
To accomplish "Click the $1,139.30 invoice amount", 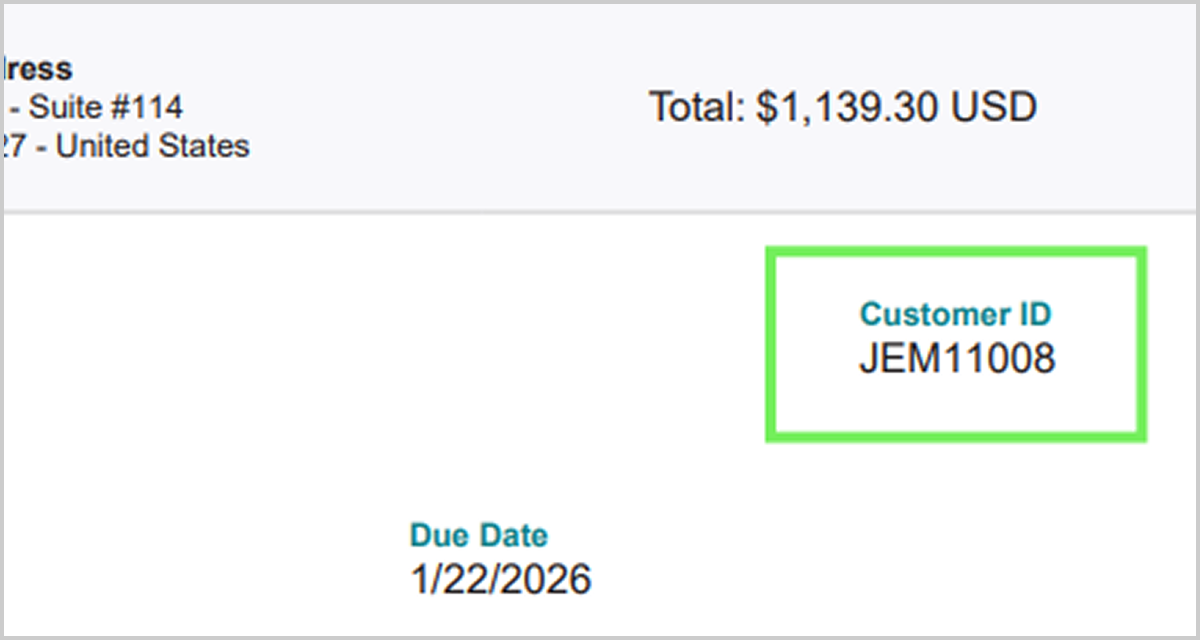I will coord(848,107).
